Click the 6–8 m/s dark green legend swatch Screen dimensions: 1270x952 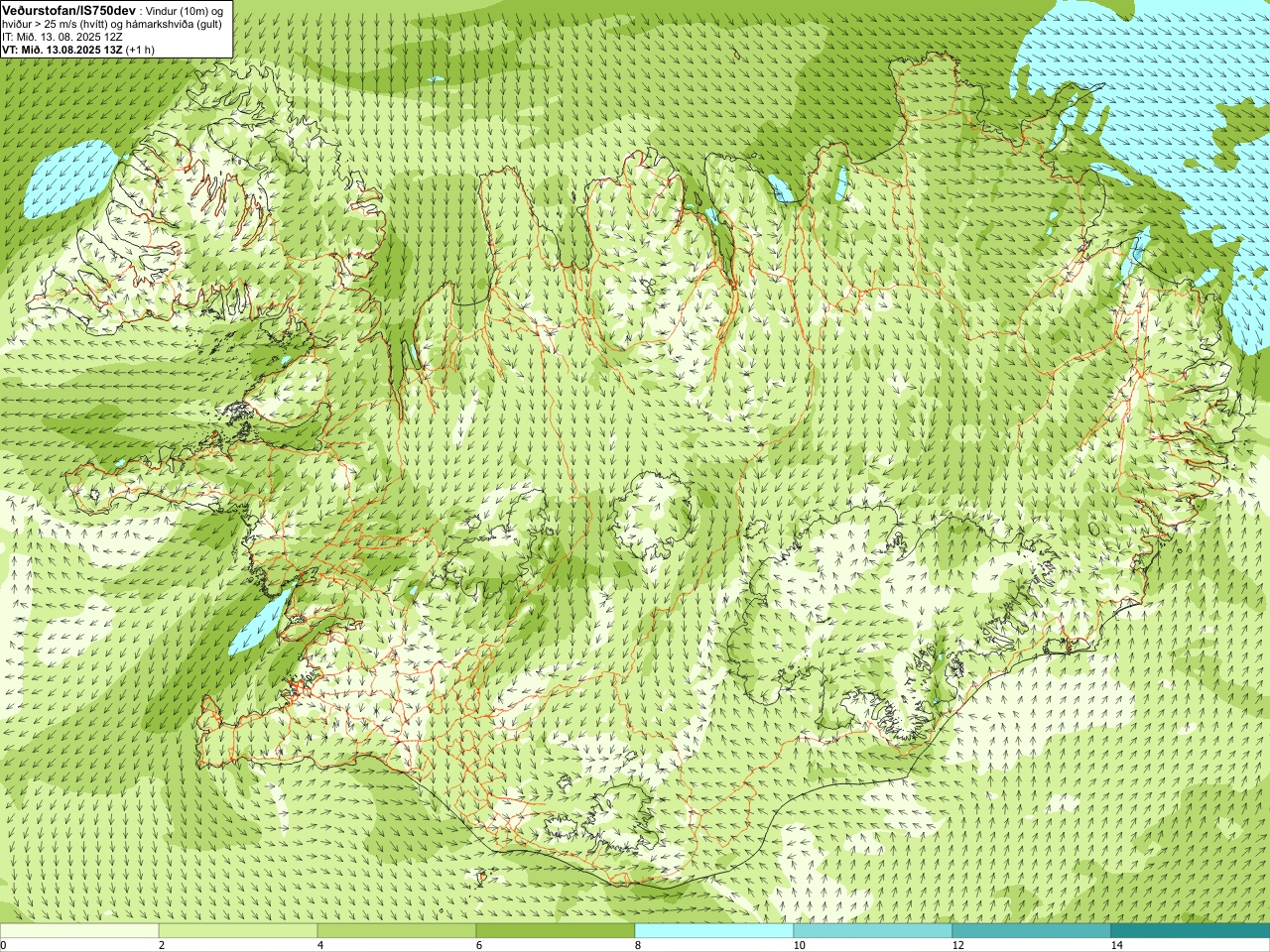coord(556,930)
